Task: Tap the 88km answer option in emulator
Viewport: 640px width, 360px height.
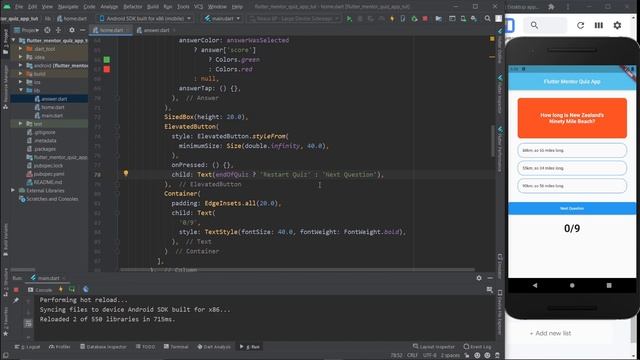Action: 572,150
